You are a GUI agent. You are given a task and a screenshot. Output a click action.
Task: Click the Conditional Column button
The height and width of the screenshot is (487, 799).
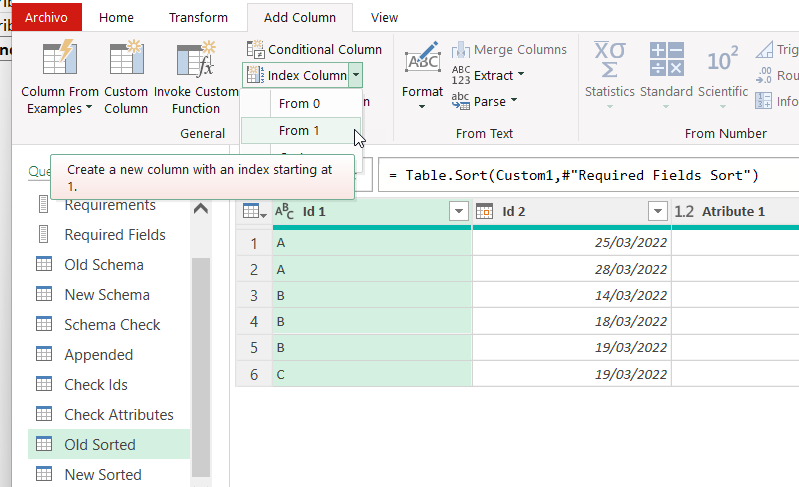pos(313,49)
